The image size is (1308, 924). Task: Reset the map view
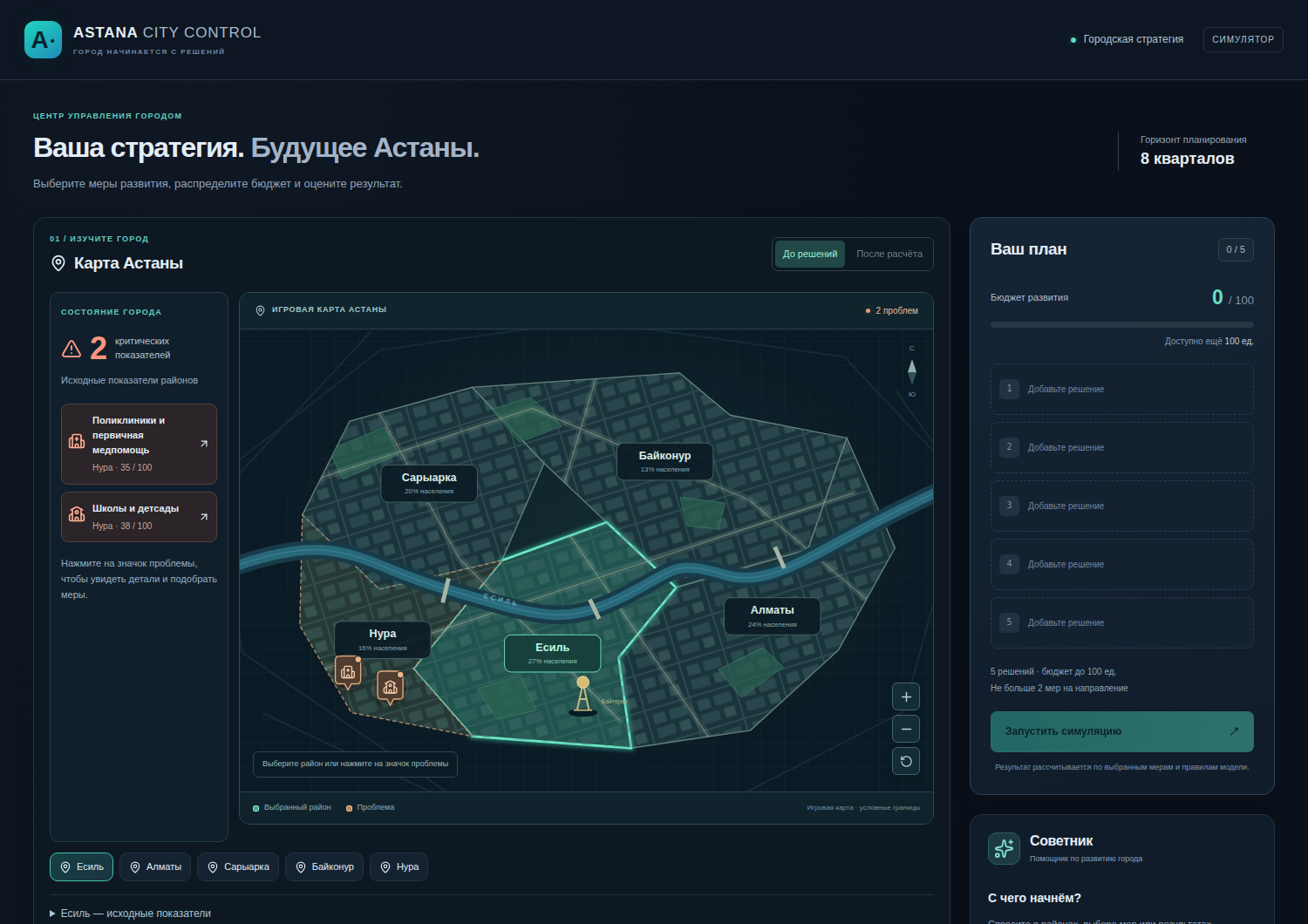(906, 761)
